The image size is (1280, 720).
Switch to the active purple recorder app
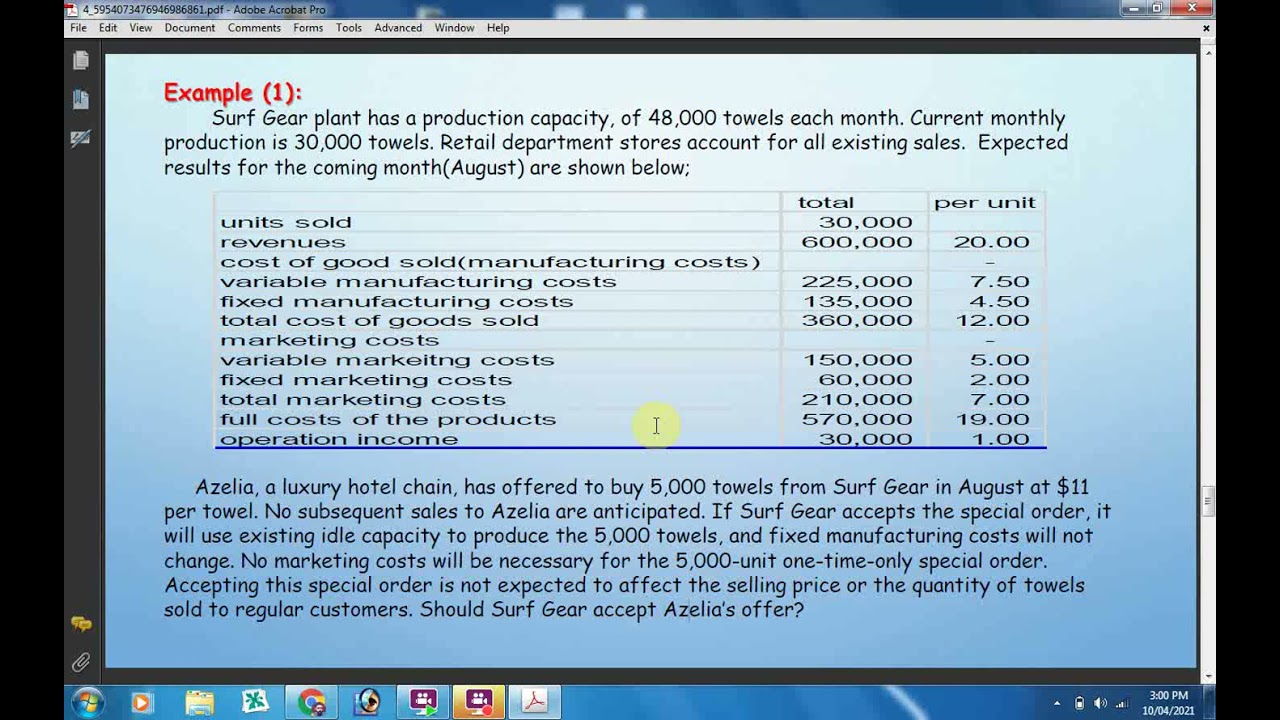coord(479,702)
